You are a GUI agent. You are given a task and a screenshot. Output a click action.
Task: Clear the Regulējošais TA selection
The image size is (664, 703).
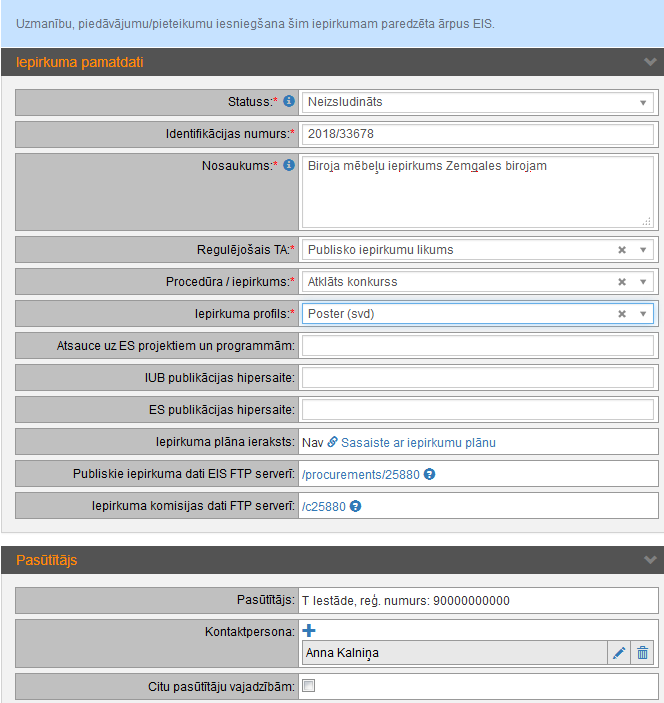click(621, 250)
